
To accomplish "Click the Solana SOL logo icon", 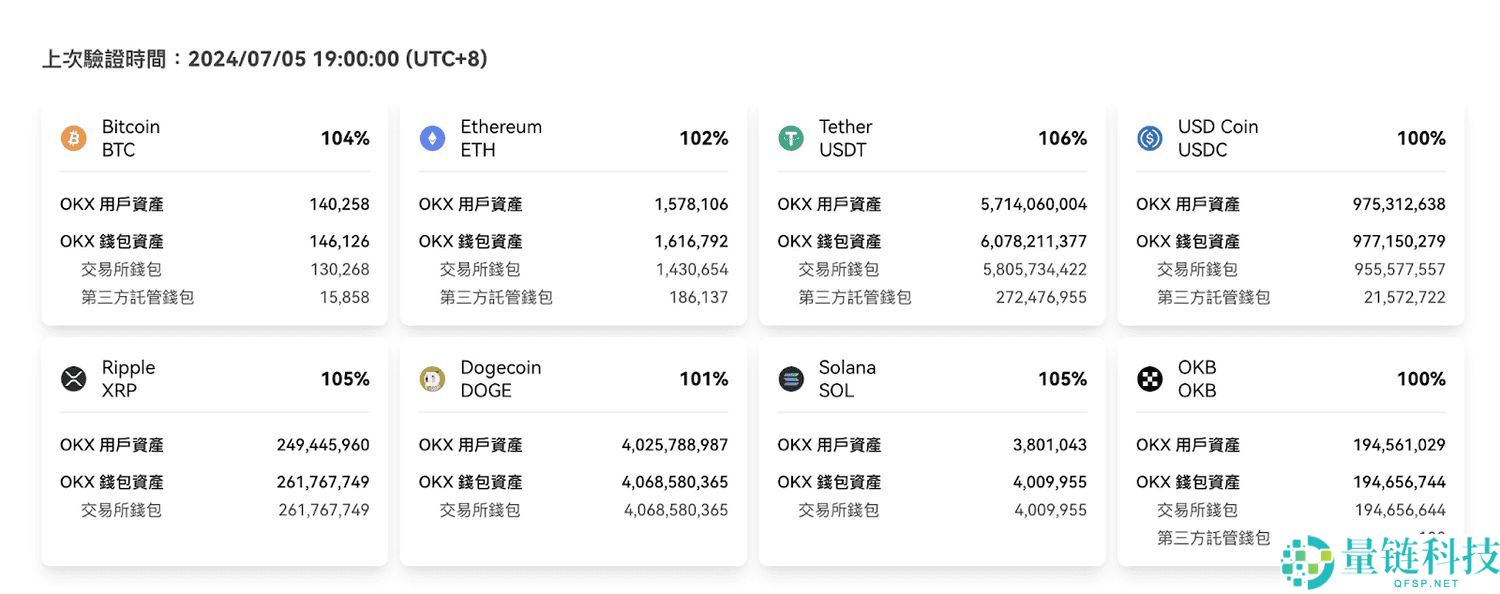I will (x=791, y=380).
